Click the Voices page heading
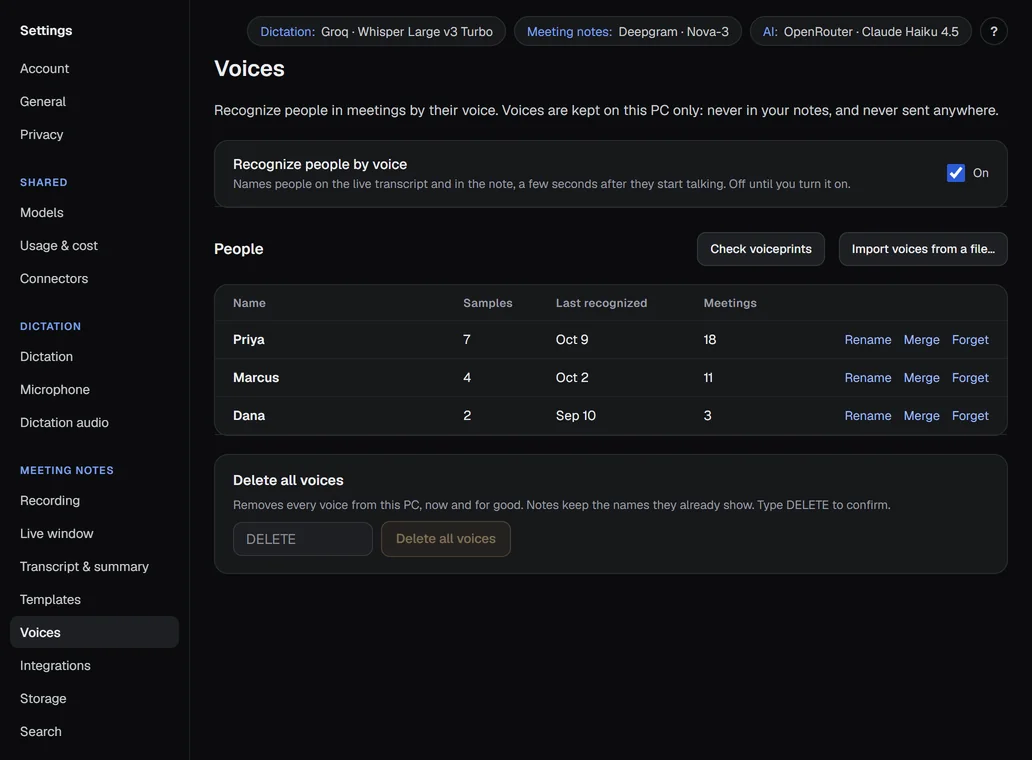The width and height of the screenshot is (1032, 760). pyautogui.click(x=249, y=68)
